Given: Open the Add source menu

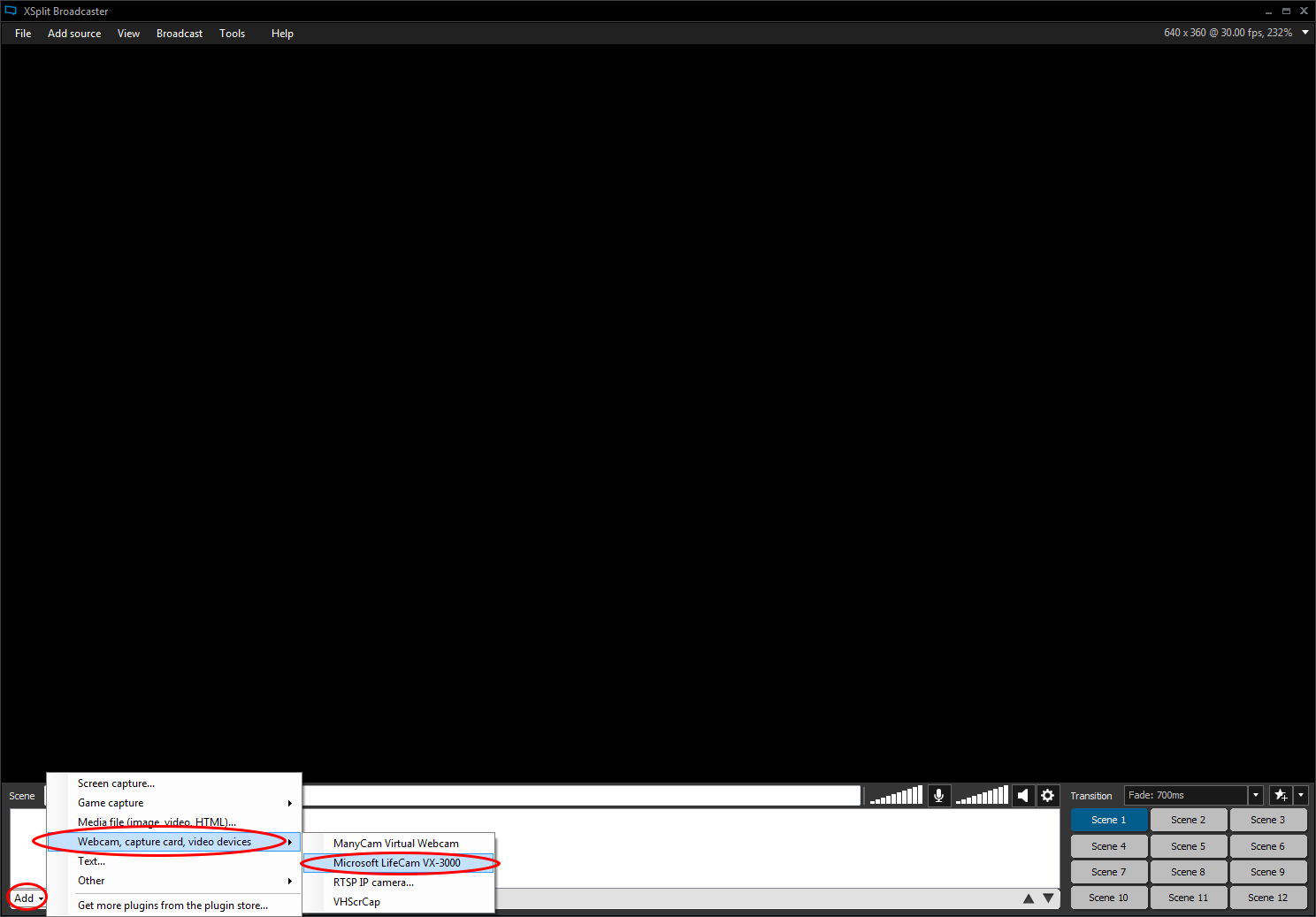Looking at the screenshot, I should (74, 34).
